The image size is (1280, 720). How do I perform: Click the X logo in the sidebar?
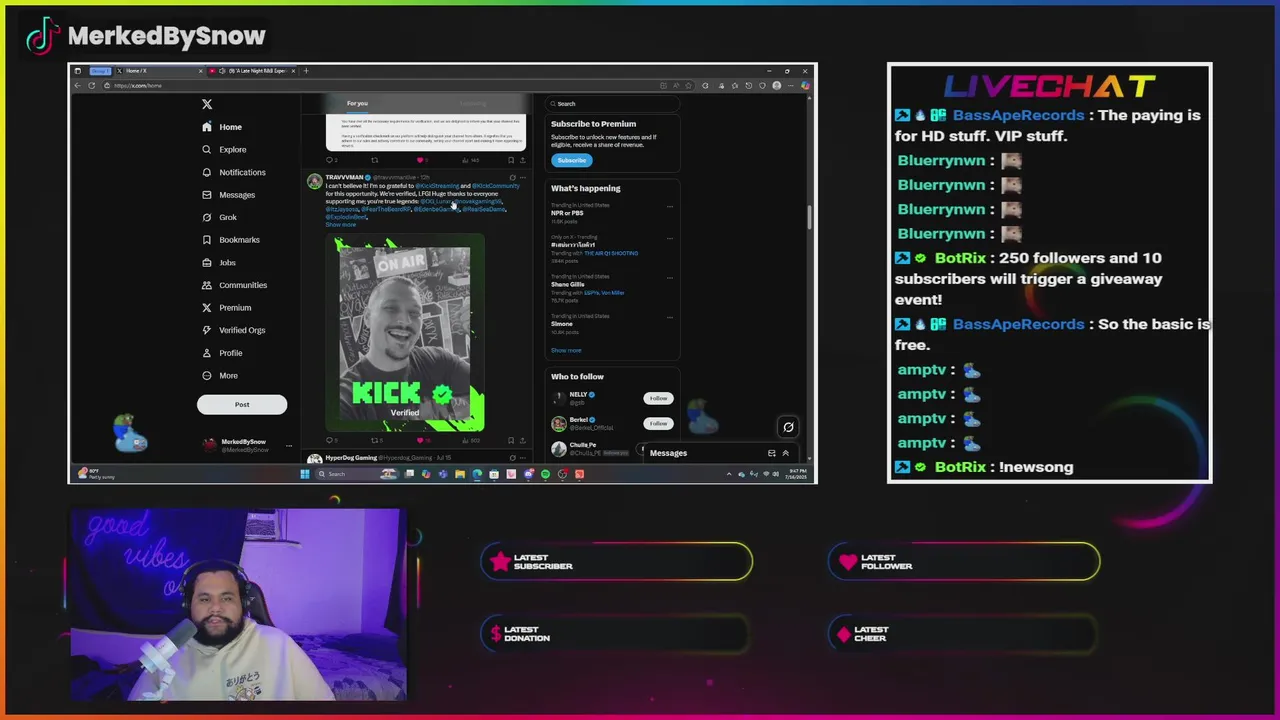[x=207, y=104]
